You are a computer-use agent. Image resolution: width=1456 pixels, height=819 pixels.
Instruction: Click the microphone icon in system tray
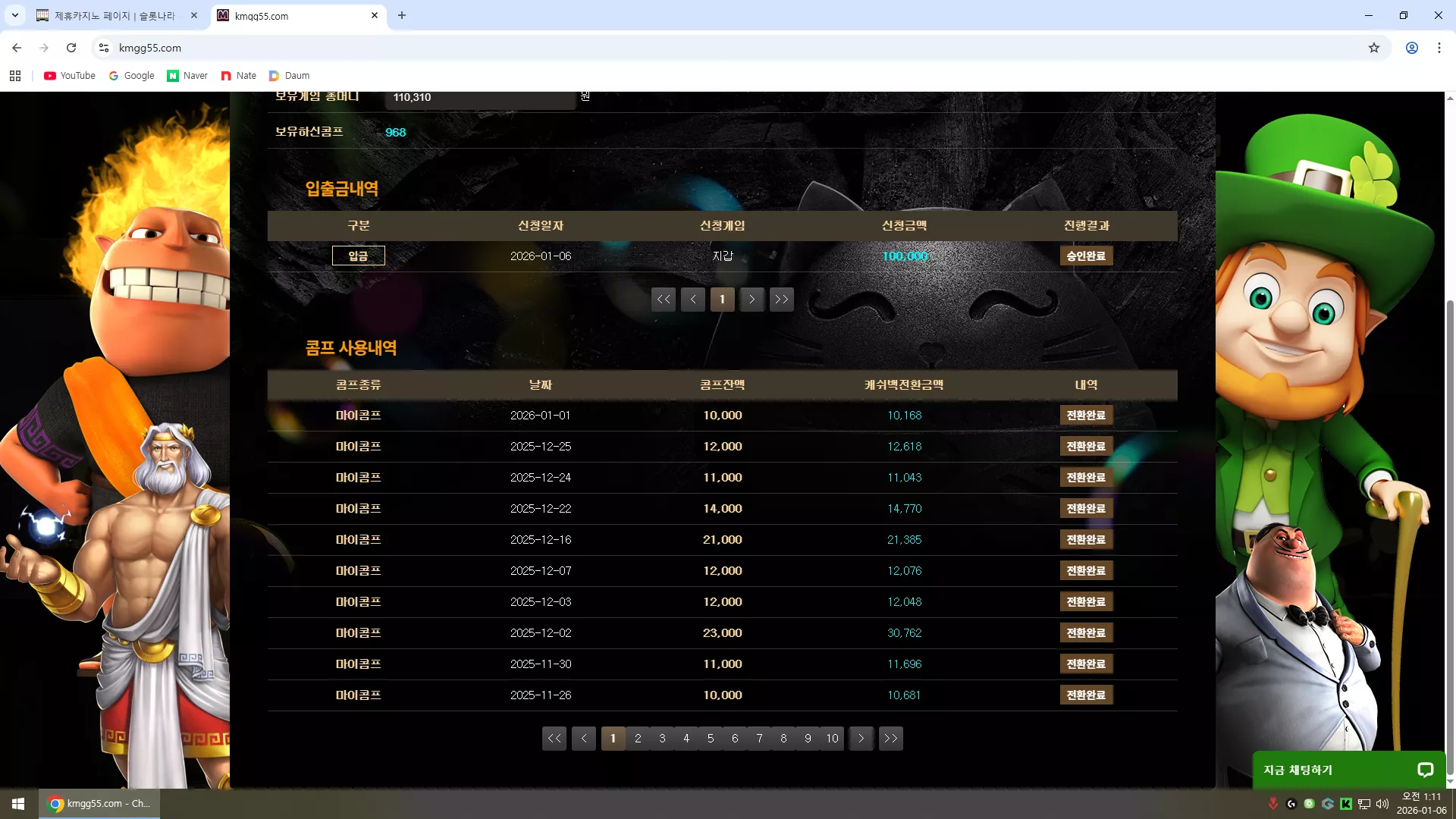[1273, 804]
